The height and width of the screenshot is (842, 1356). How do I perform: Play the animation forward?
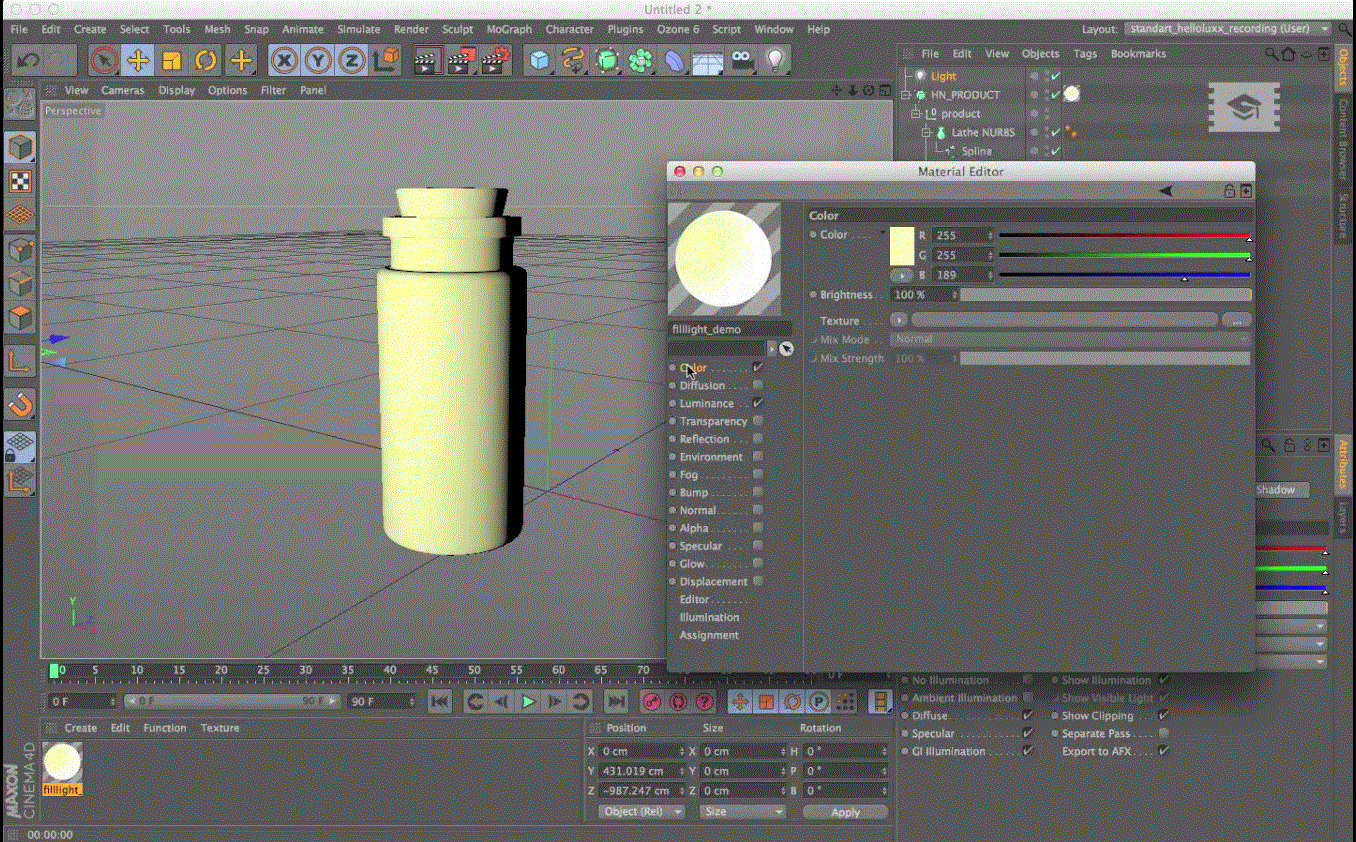click(x=529, y=702)
